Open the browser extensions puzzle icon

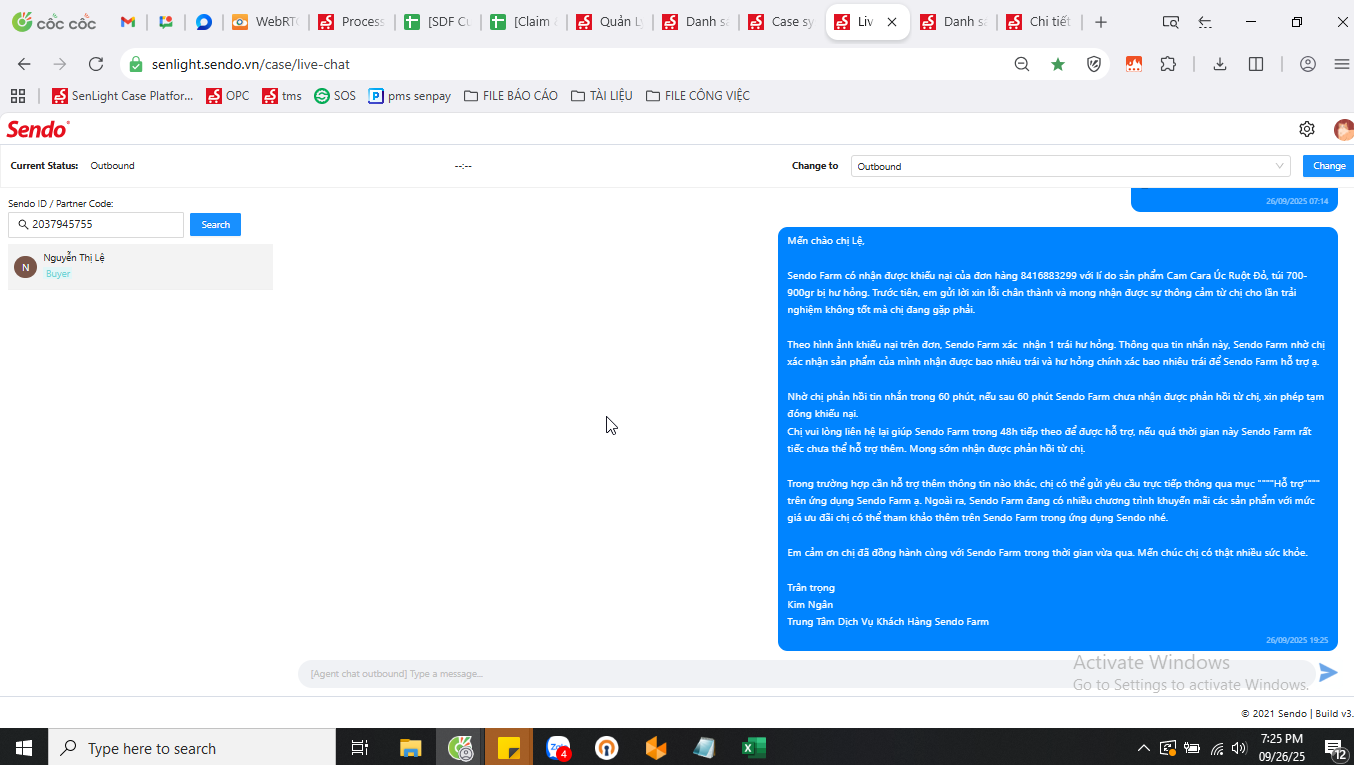coord(1168,64)
